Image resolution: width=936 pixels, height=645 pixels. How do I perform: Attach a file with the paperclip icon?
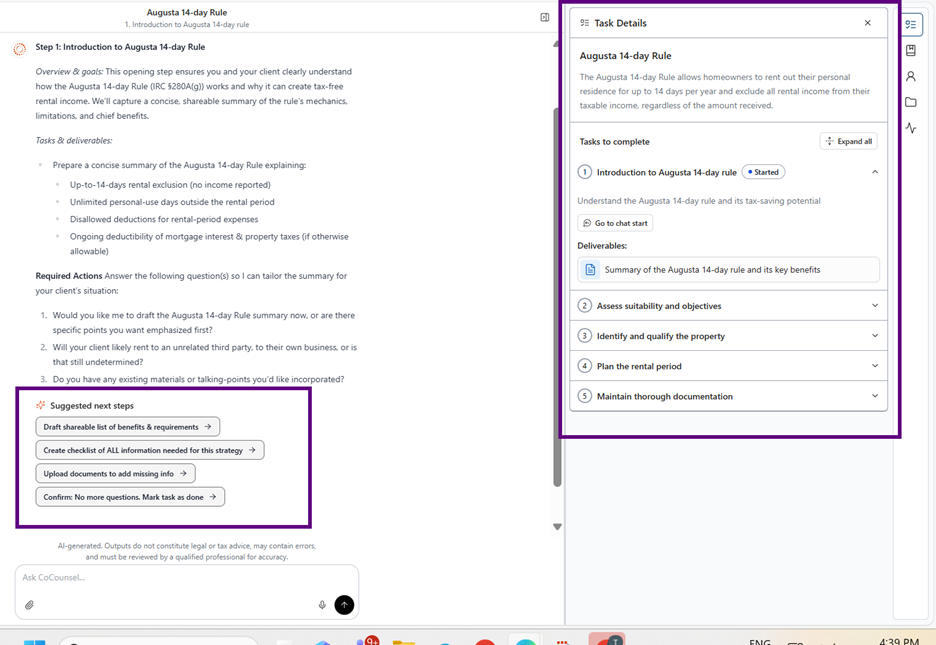point(29,605)
